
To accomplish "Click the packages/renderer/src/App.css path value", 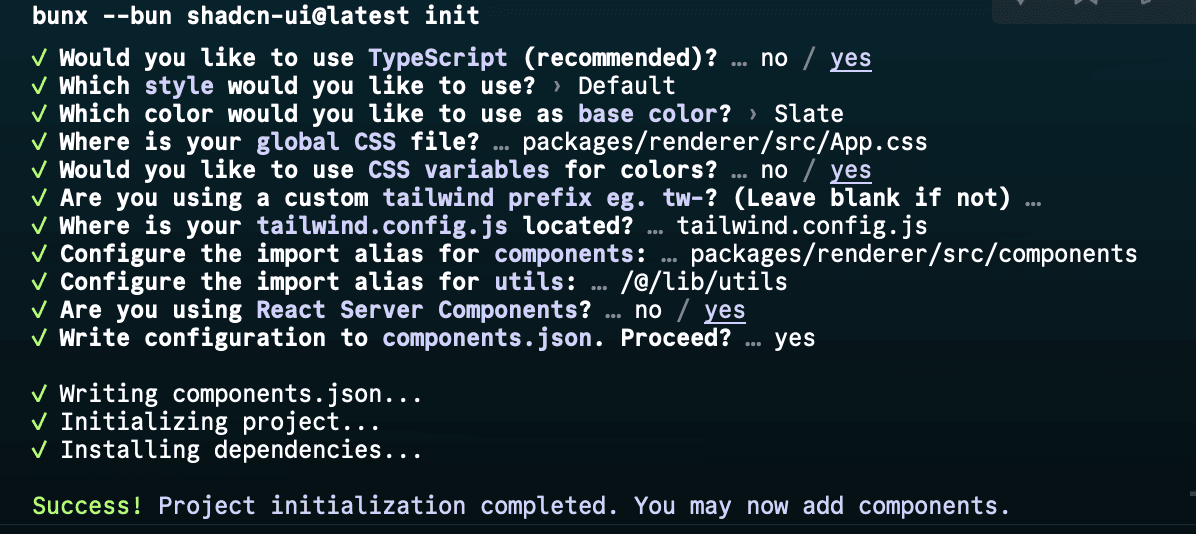I will coord(725,143).
